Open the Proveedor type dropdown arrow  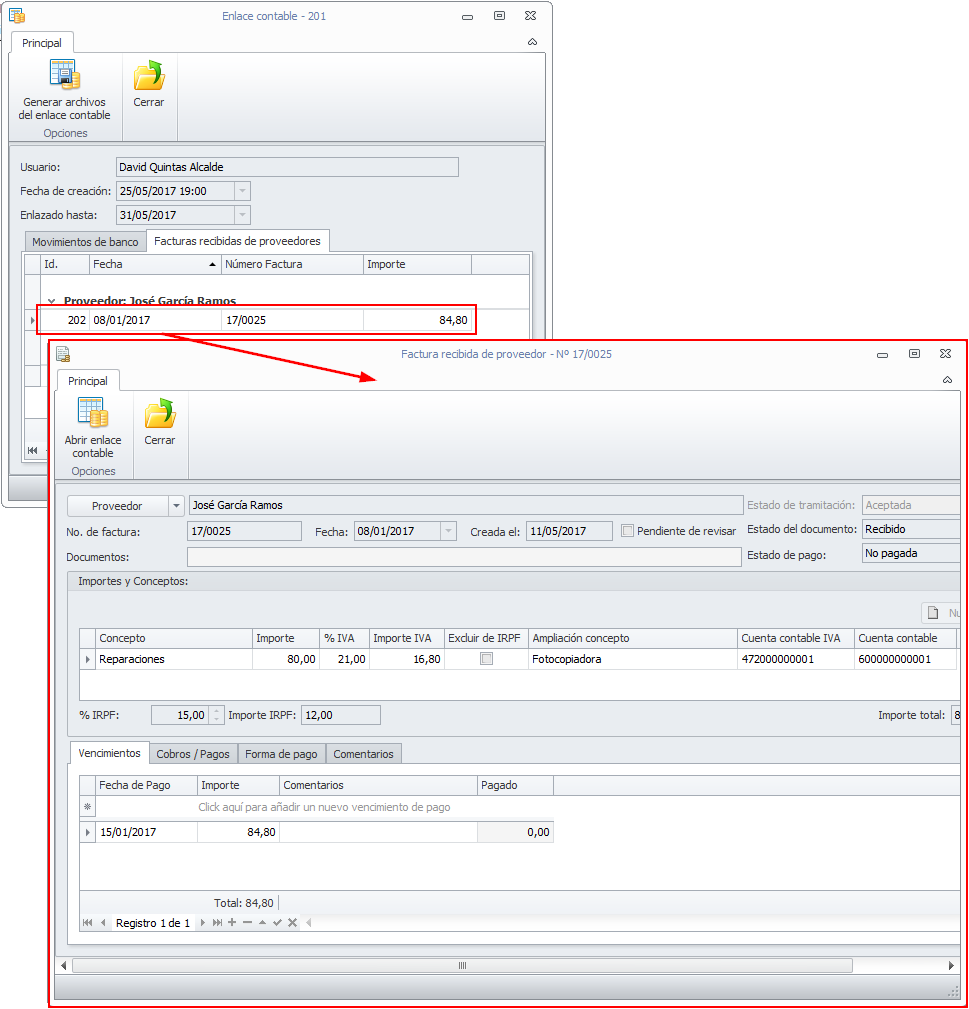[x=176, y=506]
